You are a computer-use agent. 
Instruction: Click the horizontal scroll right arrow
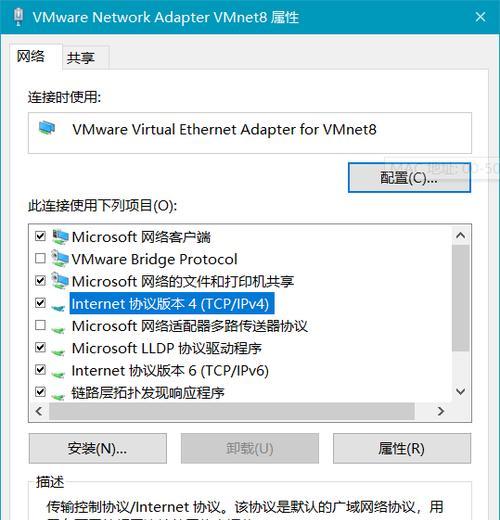click(x=441, y=411)
